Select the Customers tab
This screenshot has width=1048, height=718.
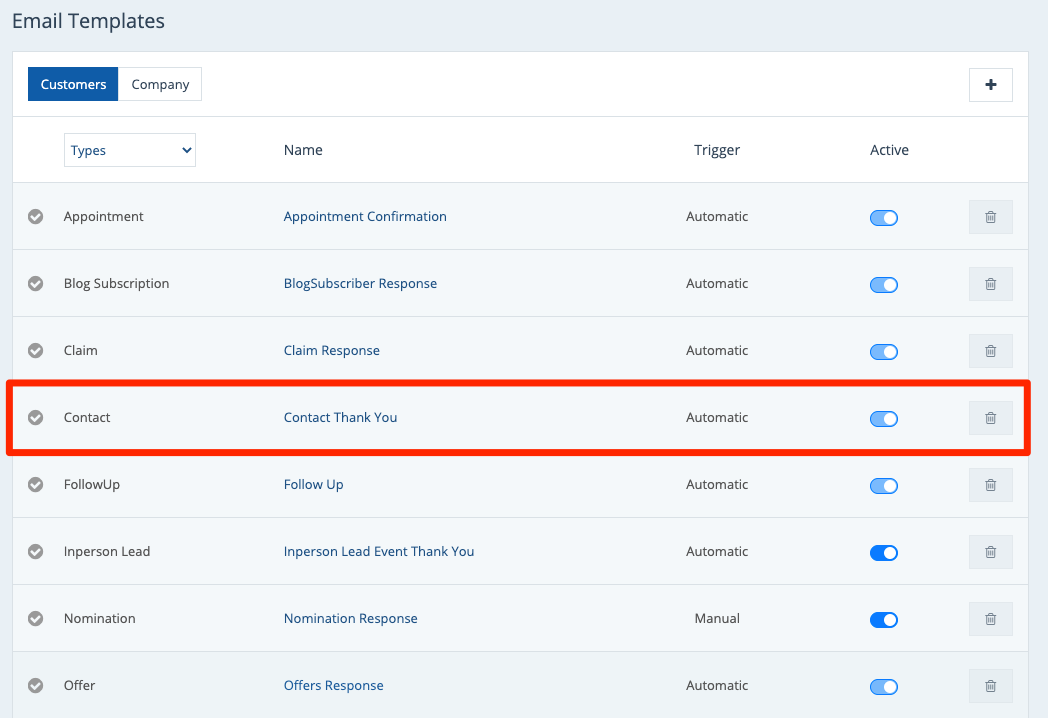73,85
